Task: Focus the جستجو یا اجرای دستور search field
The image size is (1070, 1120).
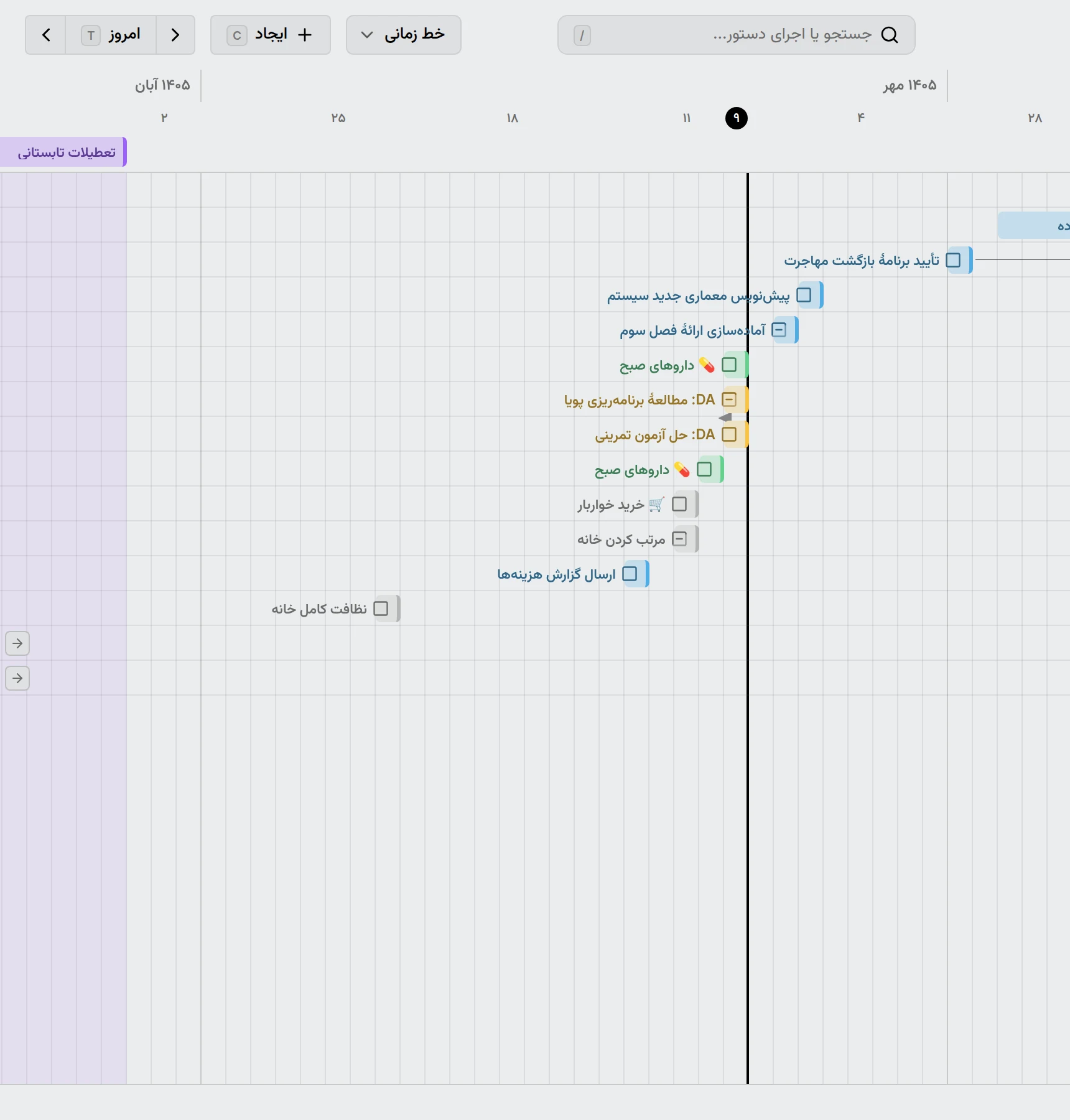Action: 737,35
